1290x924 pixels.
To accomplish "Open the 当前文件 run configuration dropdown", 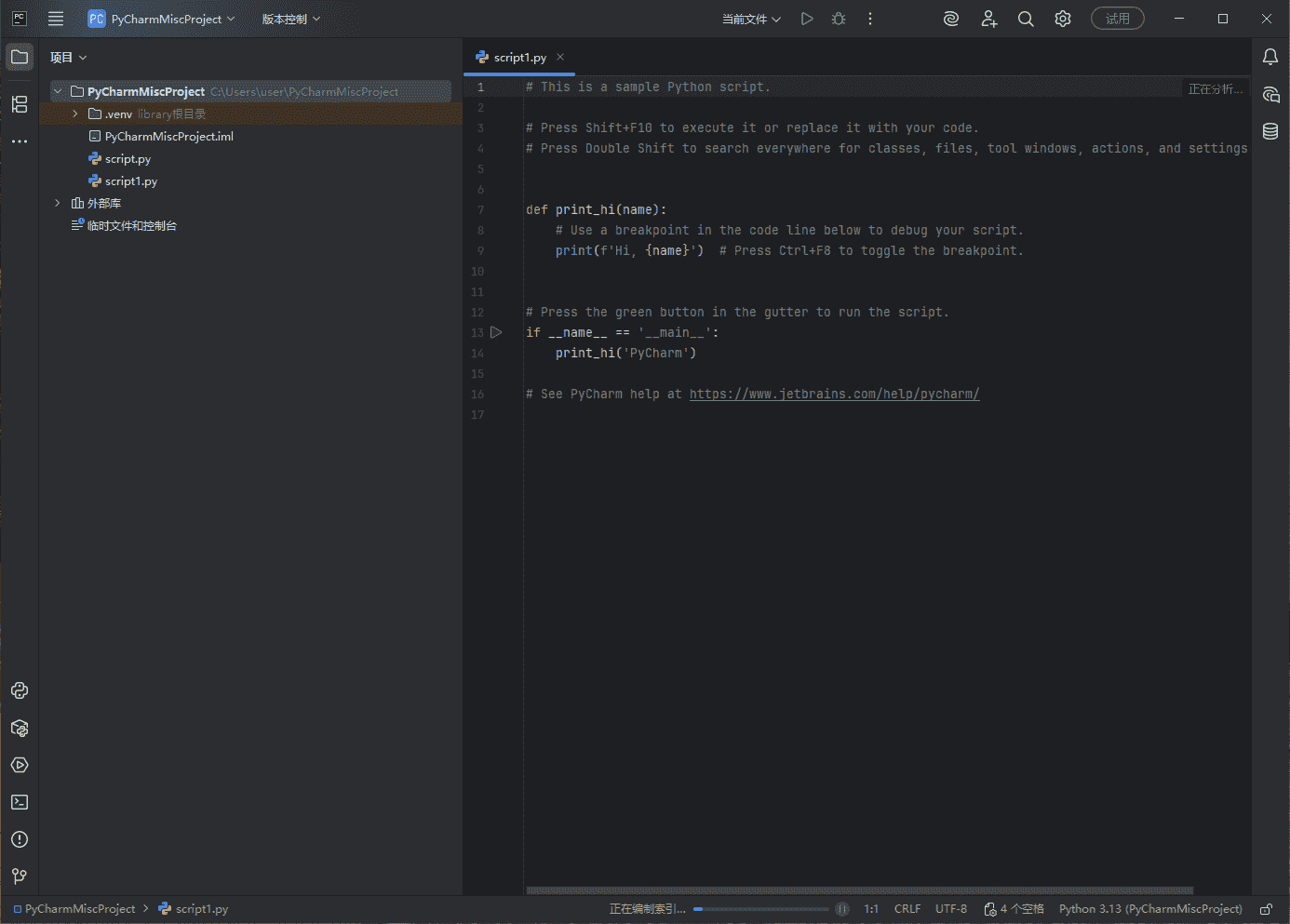I will coord(751,19).
